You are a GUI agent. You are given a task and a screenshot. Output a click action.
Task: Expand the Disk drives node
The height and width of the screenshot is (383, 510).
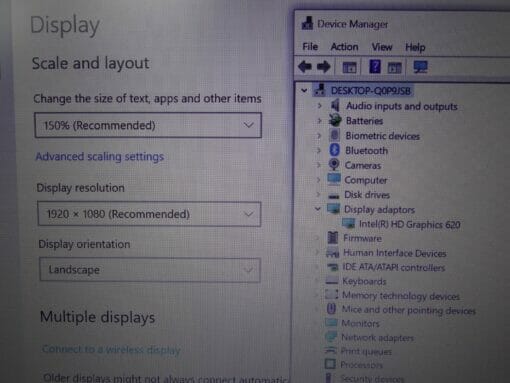[318, 194]
